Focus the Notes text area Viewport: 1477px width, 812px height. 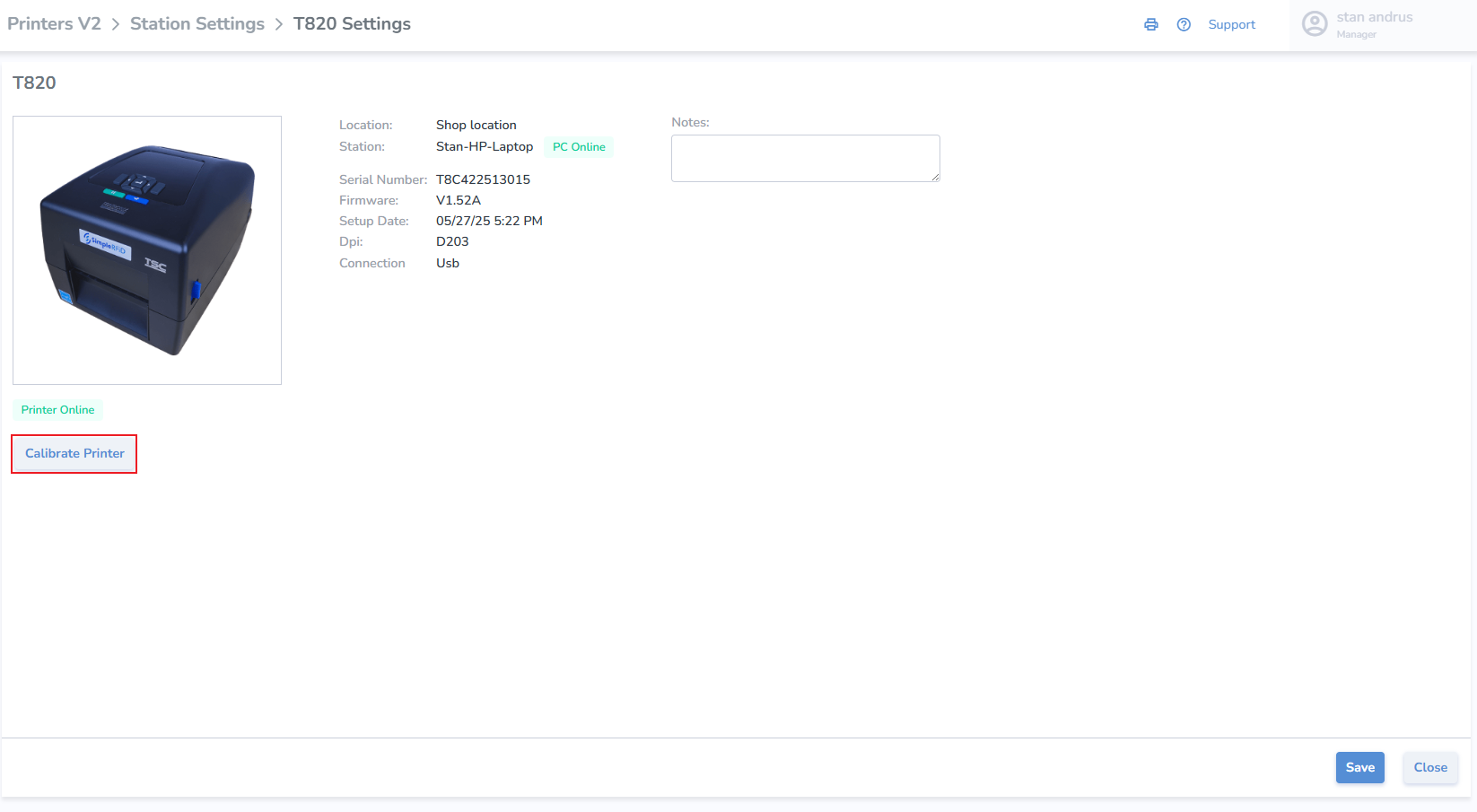pyautogui.click(x=806, y=159)
